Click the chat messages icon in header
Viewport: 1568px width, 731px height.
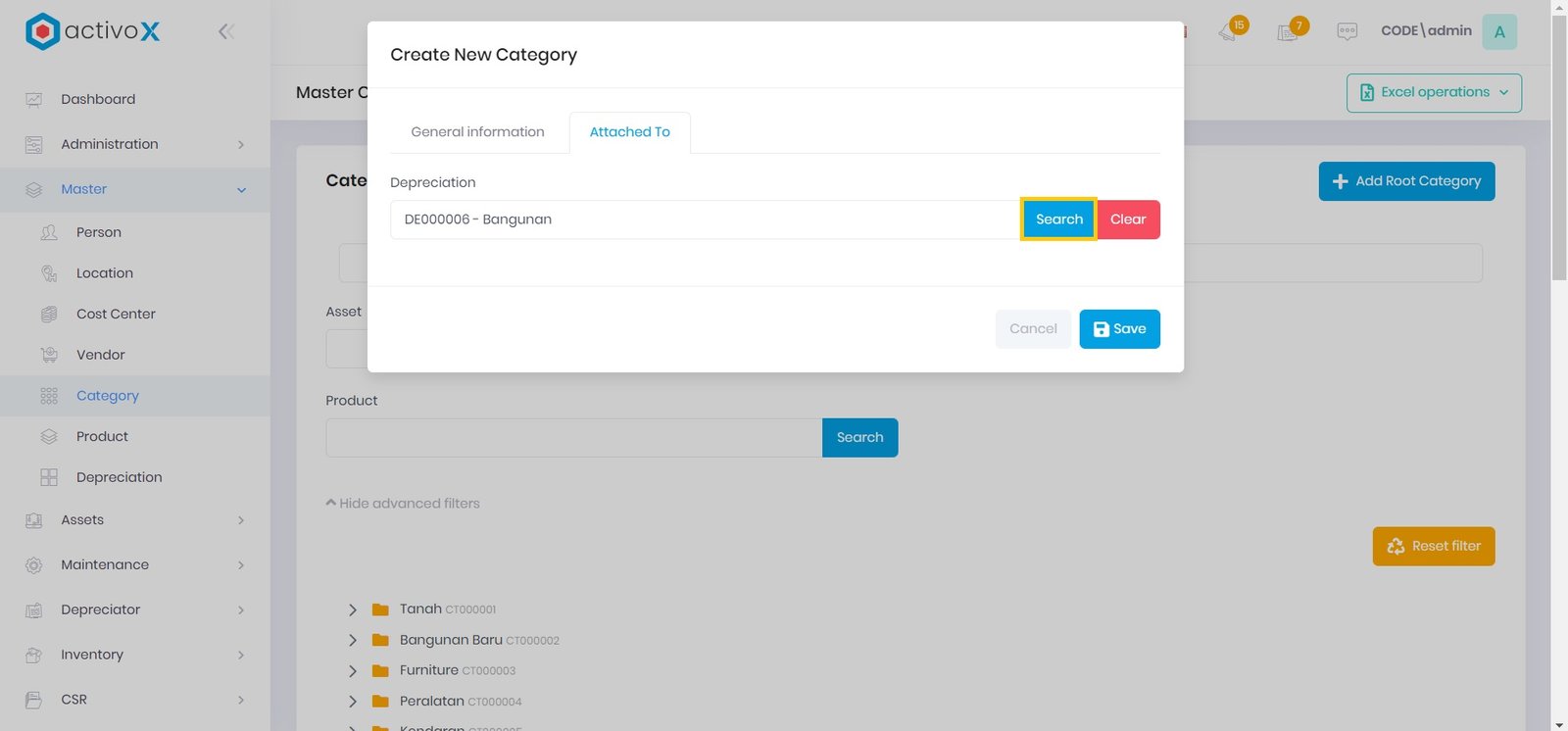pyautogui.click(x=1347, y=31)
